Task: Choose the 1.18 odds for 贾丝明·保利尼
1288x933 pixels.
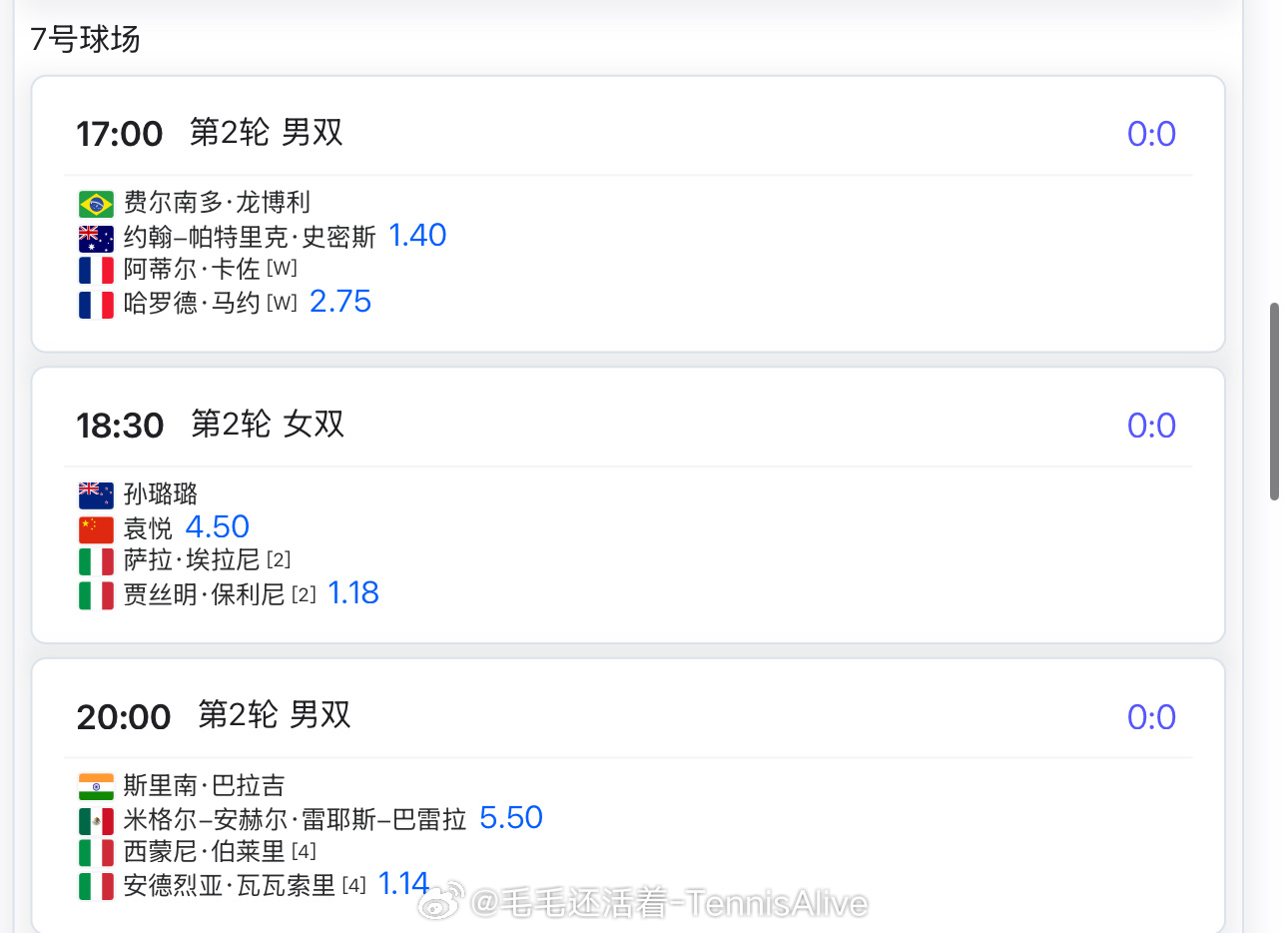Action: 353,592
